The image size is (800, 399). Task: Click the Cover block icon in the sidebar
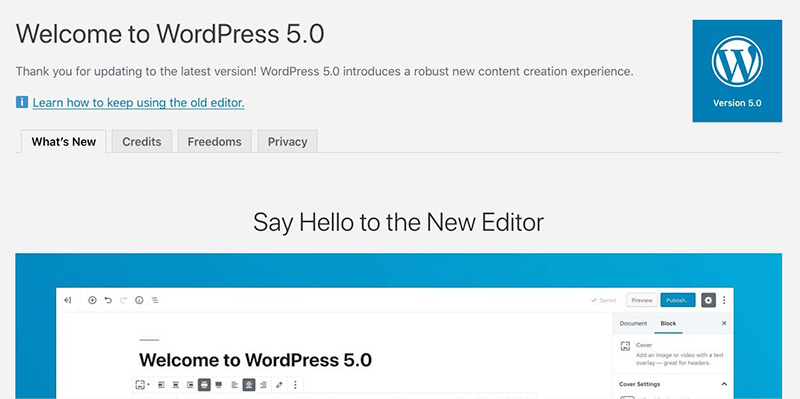click(x=625, y=346)
